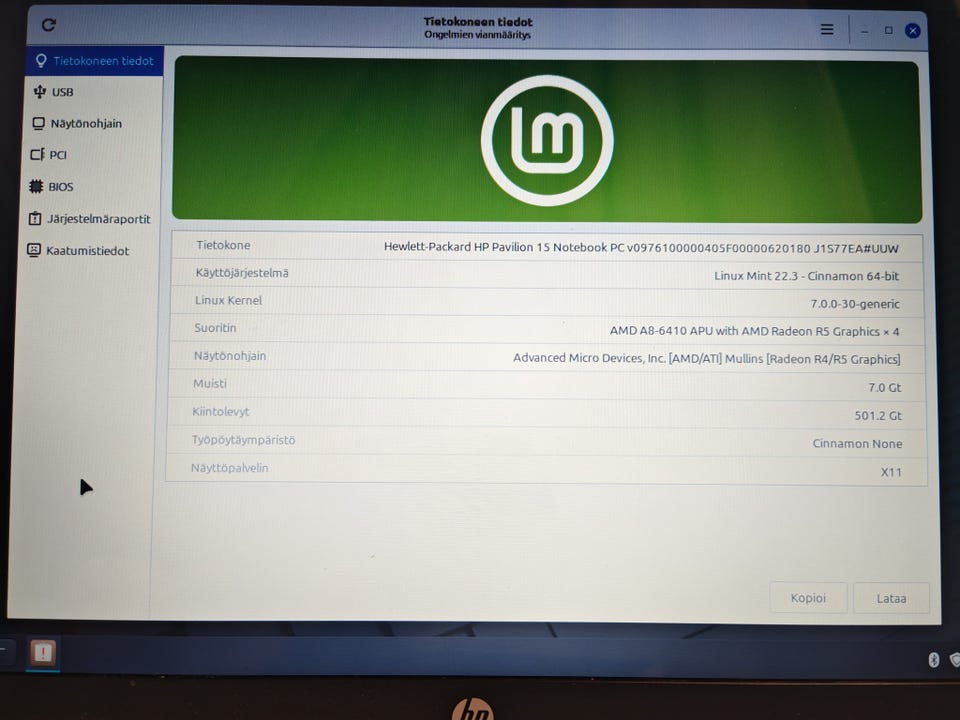Click the BIOS chip icon

tap(36, 186)
